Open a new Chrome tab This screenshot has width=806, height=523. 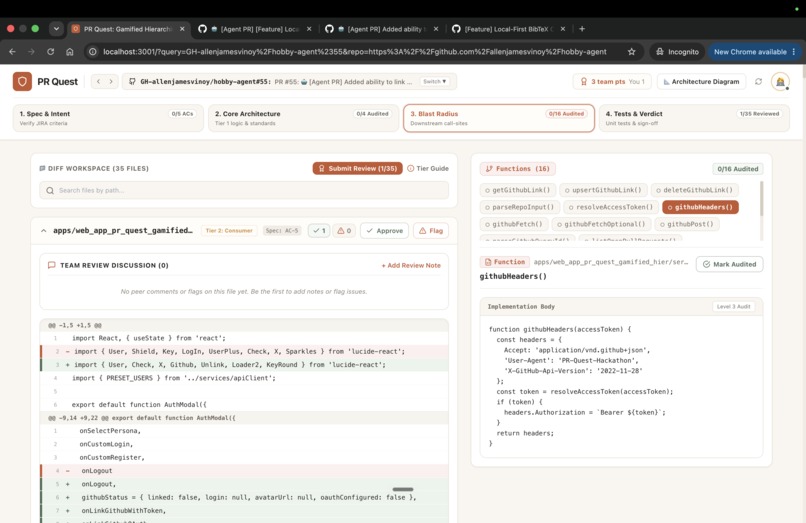coord(582,29)
